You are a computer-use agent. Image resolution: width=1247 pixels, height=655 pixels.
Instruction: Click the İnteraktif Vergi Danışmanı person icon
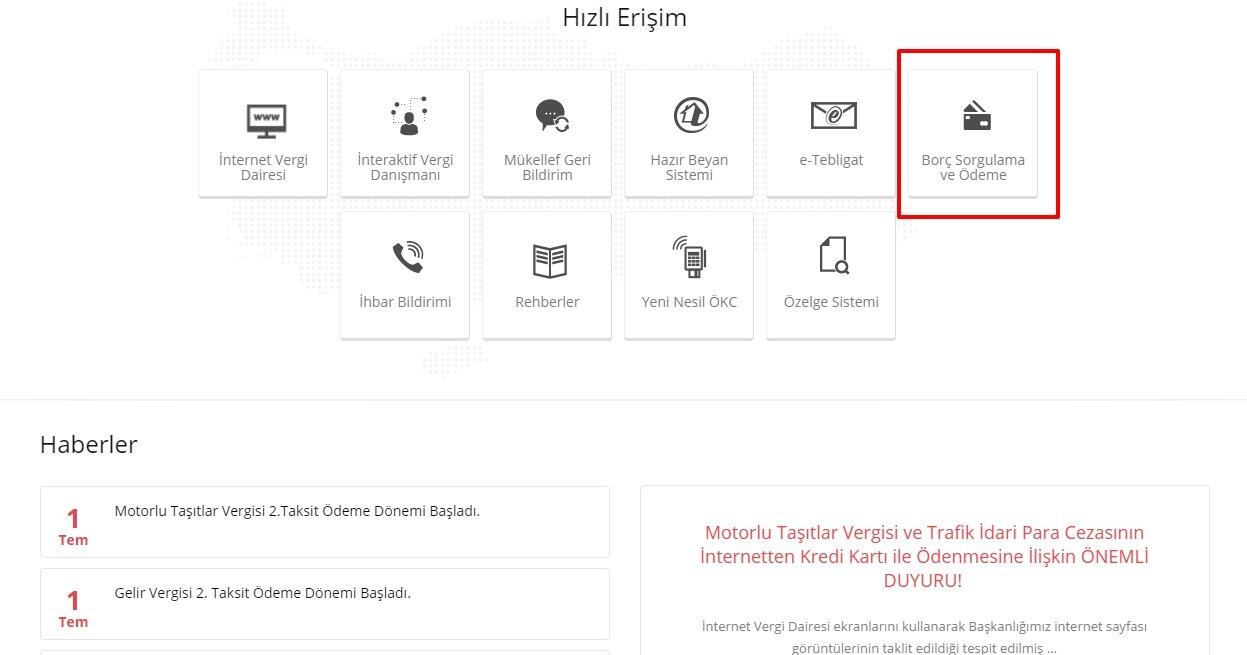(x=406, y=117)
